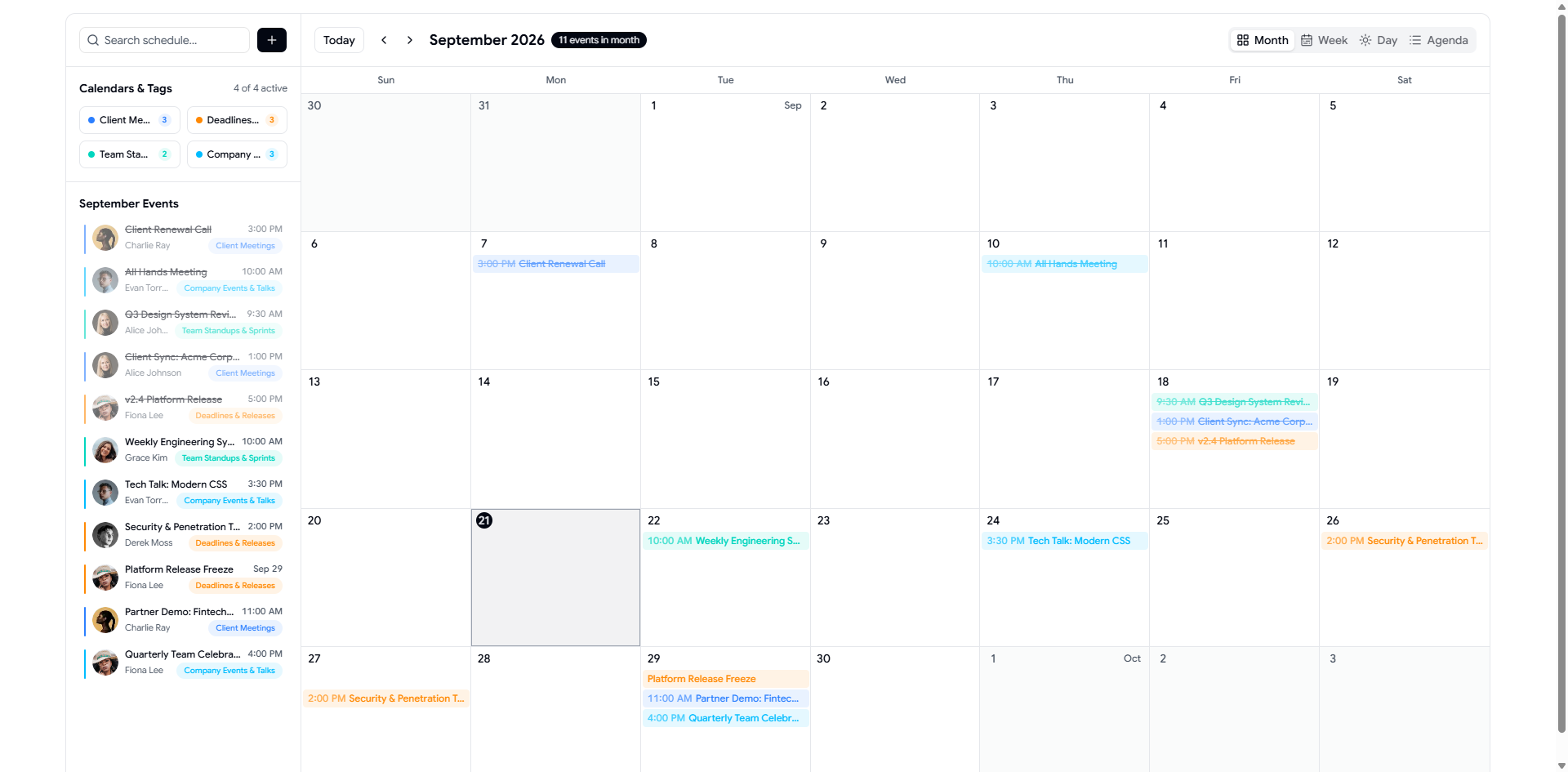Open Tech Talk: Modern CSS event on the 24th
The width and height of the screenshot is (1568, 772).
(1064, 541)
